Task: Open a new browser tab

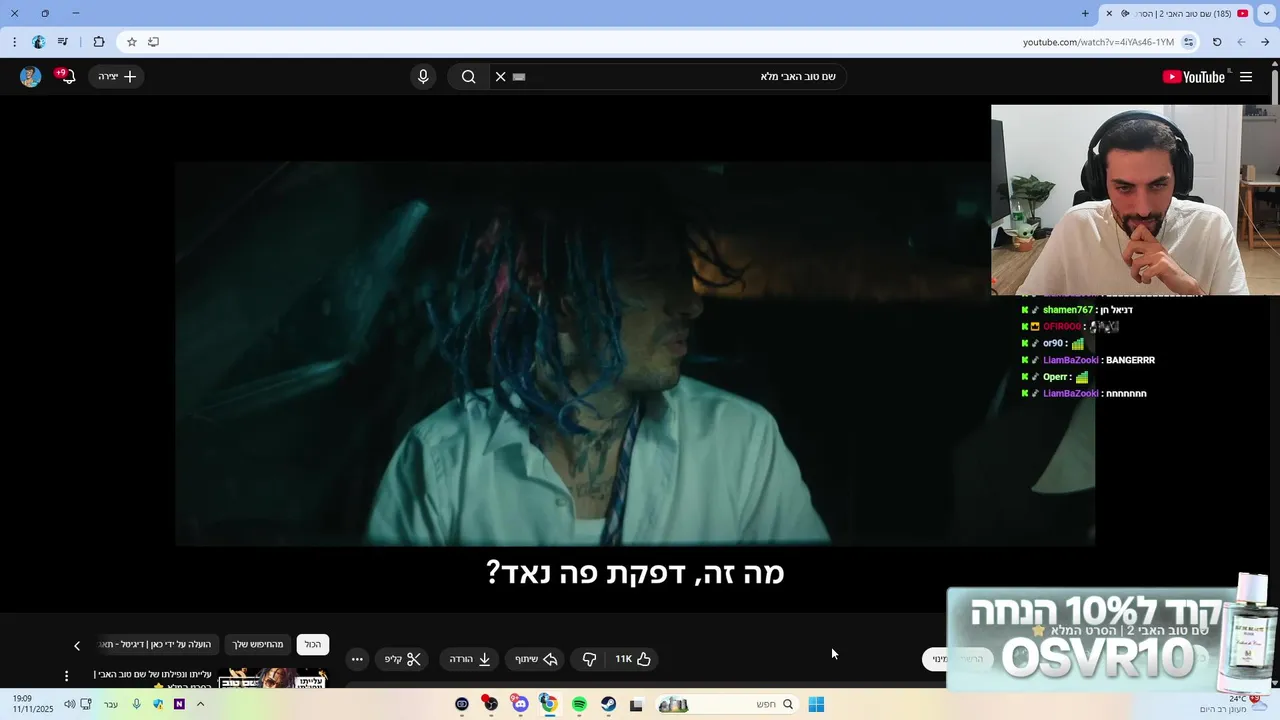Action: [1085, 13]
